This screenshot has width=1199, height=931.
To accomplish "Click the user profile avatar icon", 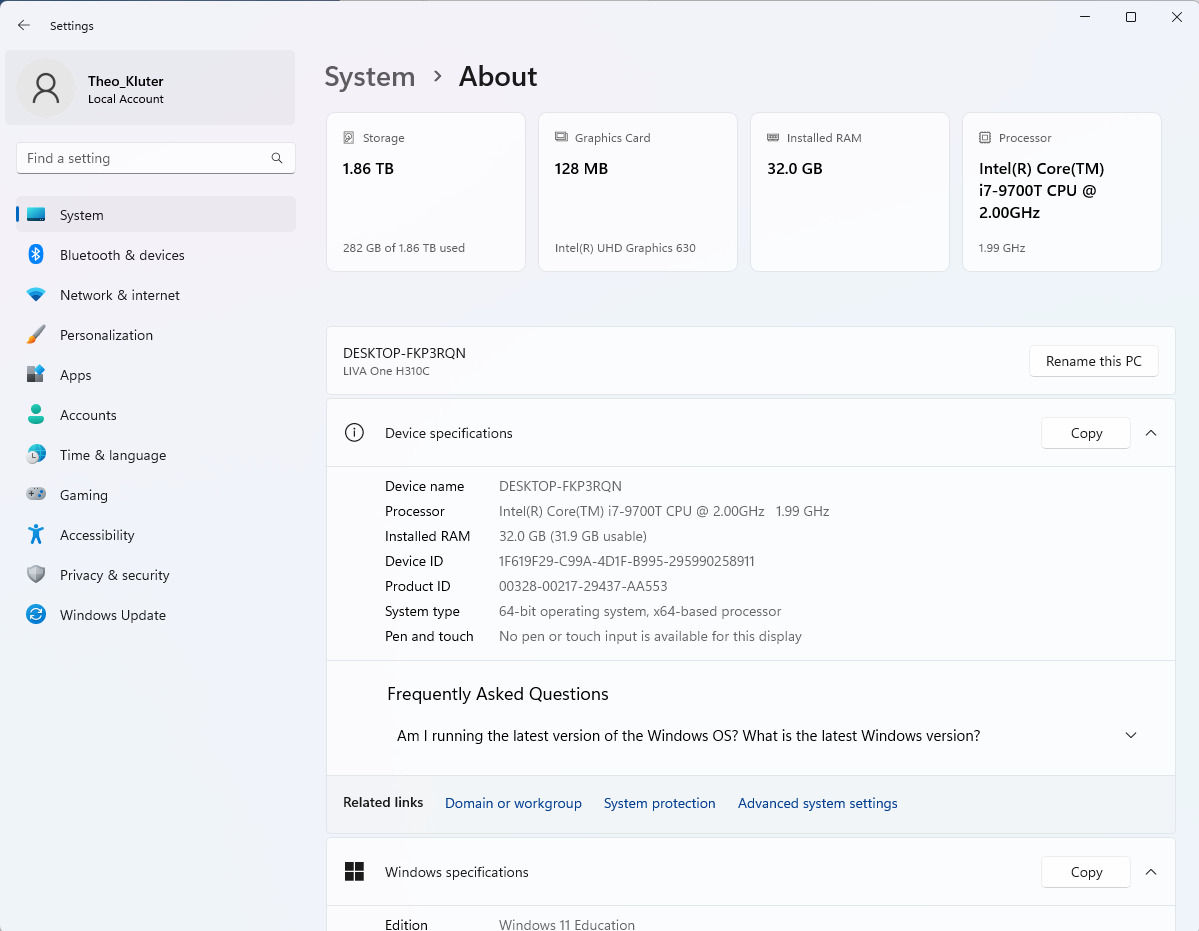I will (x=46, y=88).
